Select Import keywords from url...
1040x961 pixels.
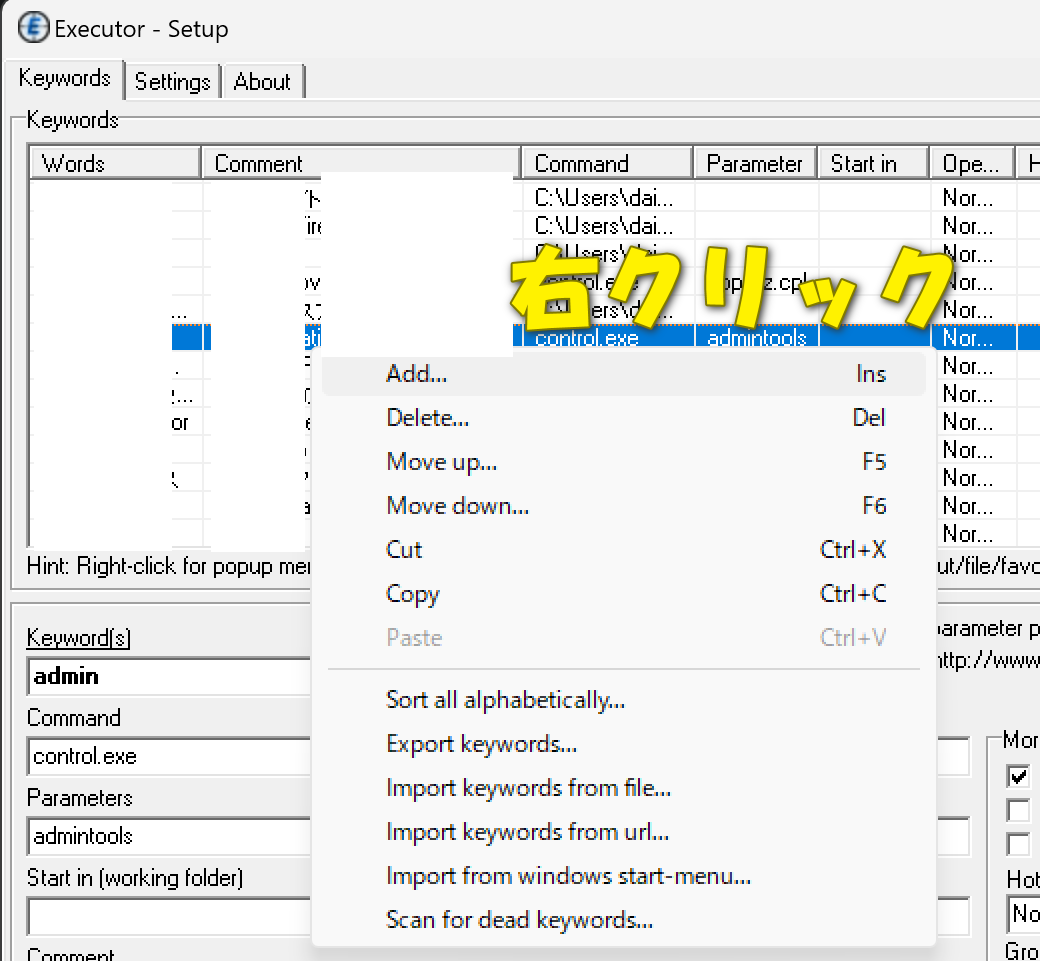(623, 832)
